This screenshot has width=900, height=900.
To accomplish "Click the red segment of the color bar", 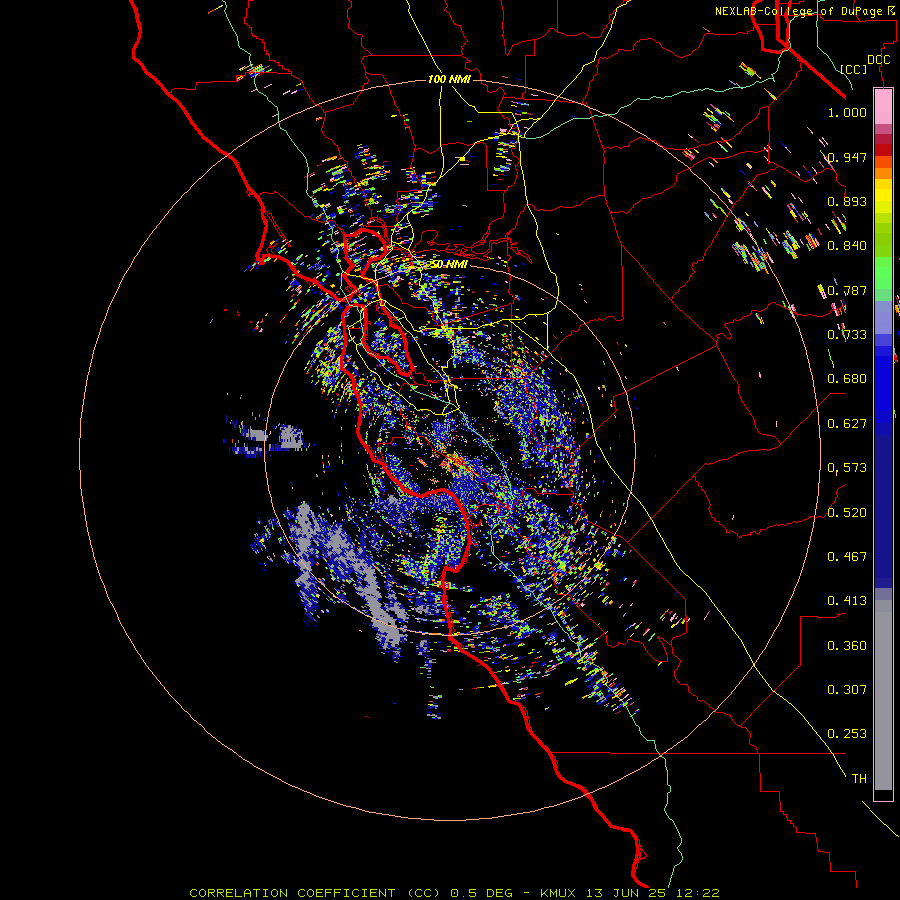I will [883, 150].
